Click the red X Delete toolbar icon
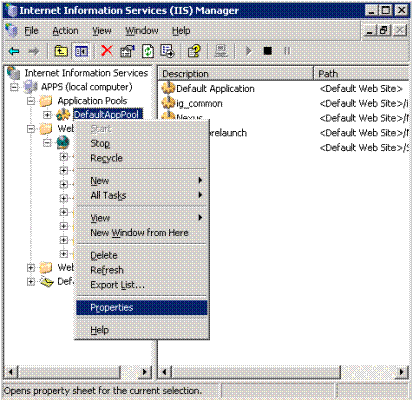 coord(107,51)
